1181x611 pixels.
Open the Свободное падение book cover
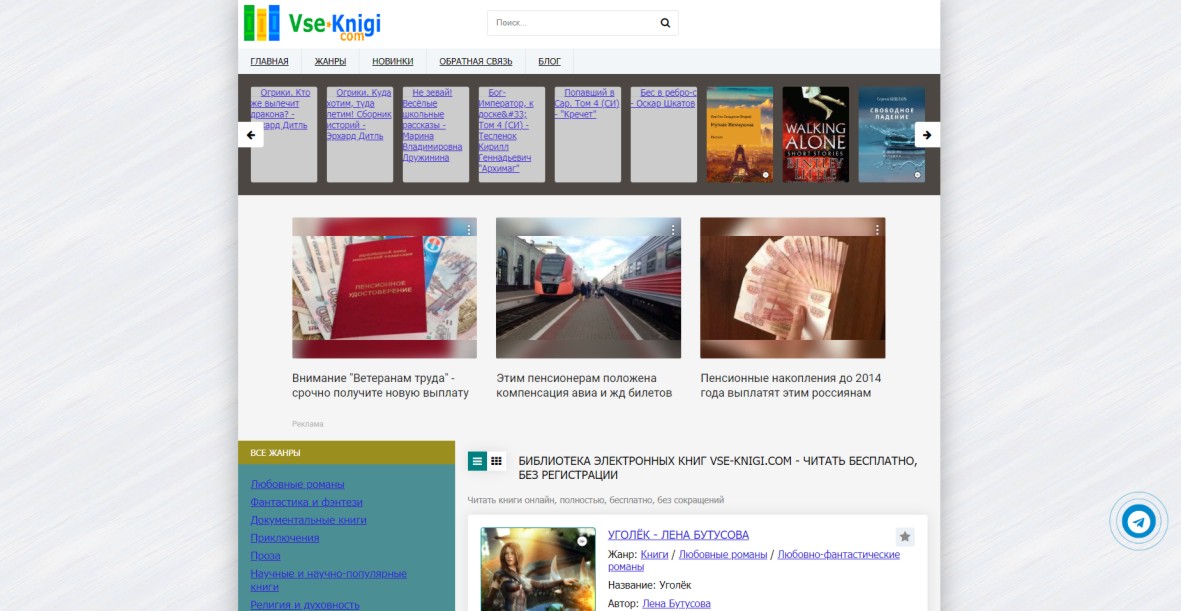click(891, 135)
